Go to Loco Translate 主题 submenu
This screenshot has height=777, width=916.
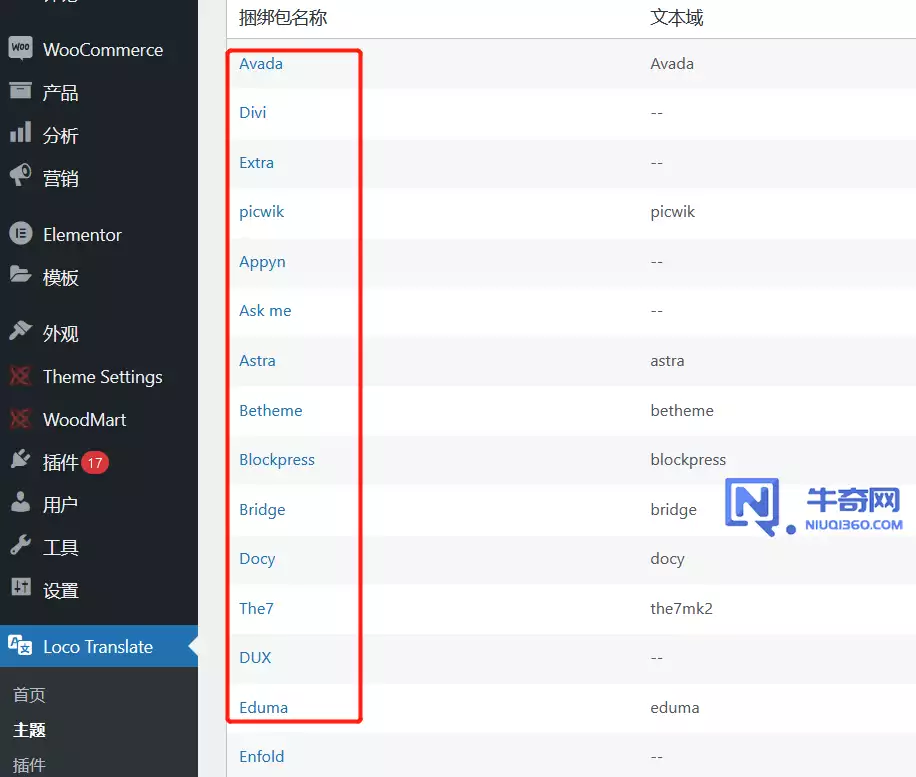point(29,730)
